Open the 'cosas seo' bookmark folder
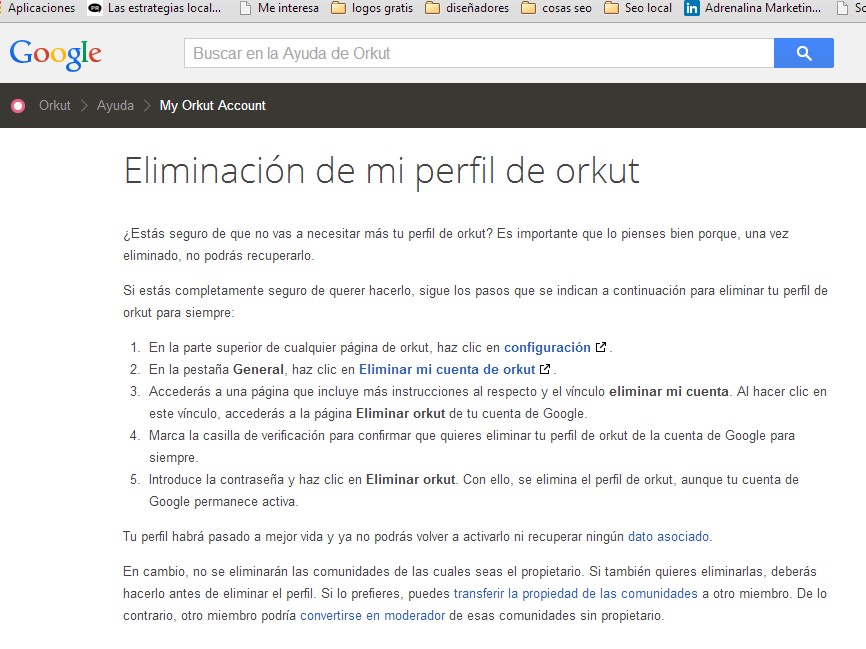The width and height of the screenshot is (866, 649). pos(556,8)
